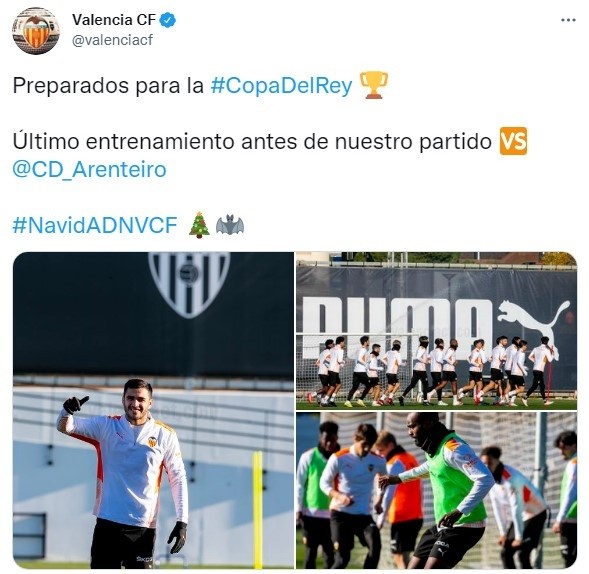Open the @valenciacf handle

click(x=112, y=40)
